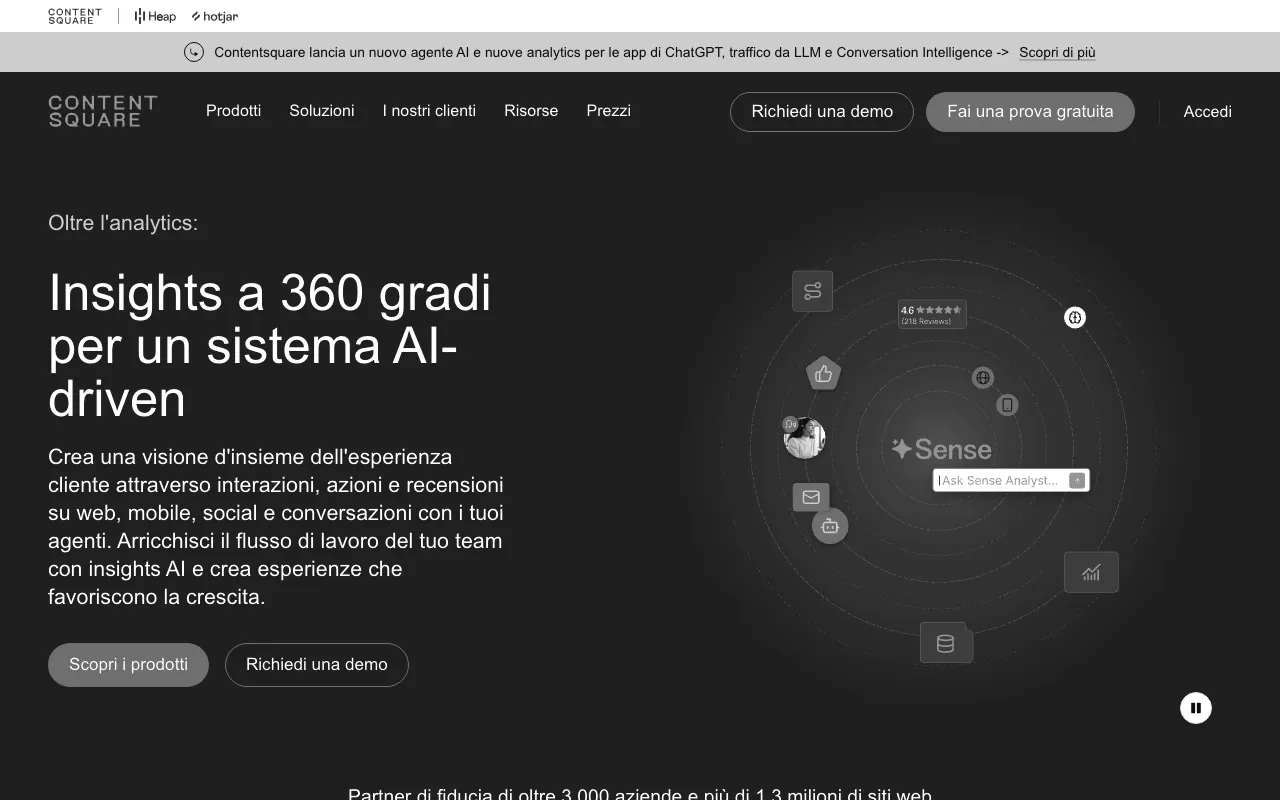Open the Heap brand logo link
The width and height of the screenshot is (1280, 800).
[155, 16]
